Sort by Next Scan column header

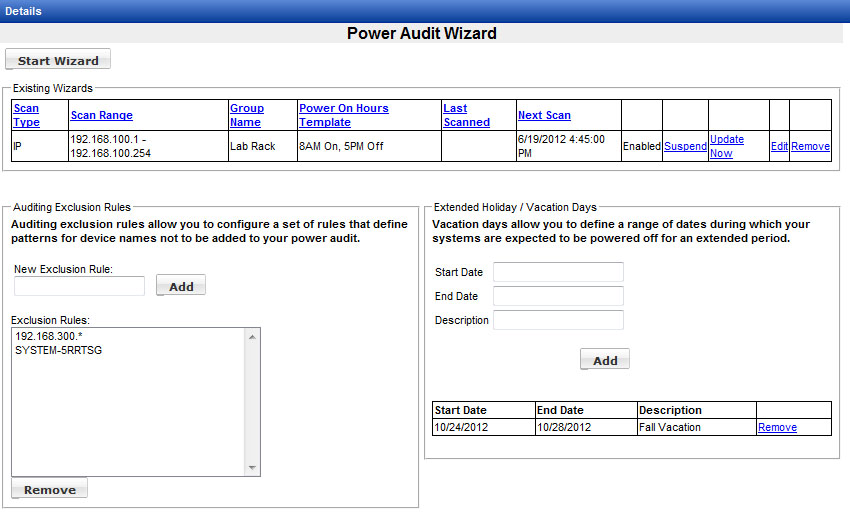tap(544, 116)
